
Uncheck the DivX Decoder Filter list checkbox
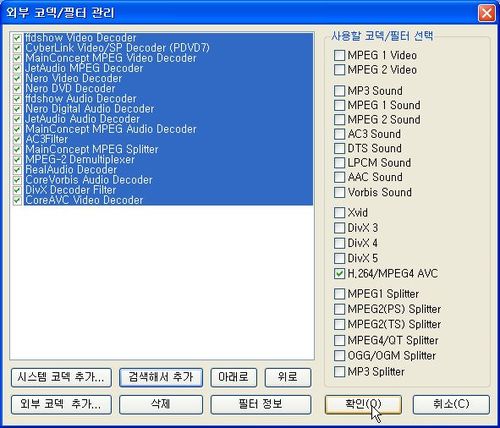(17, 190)
